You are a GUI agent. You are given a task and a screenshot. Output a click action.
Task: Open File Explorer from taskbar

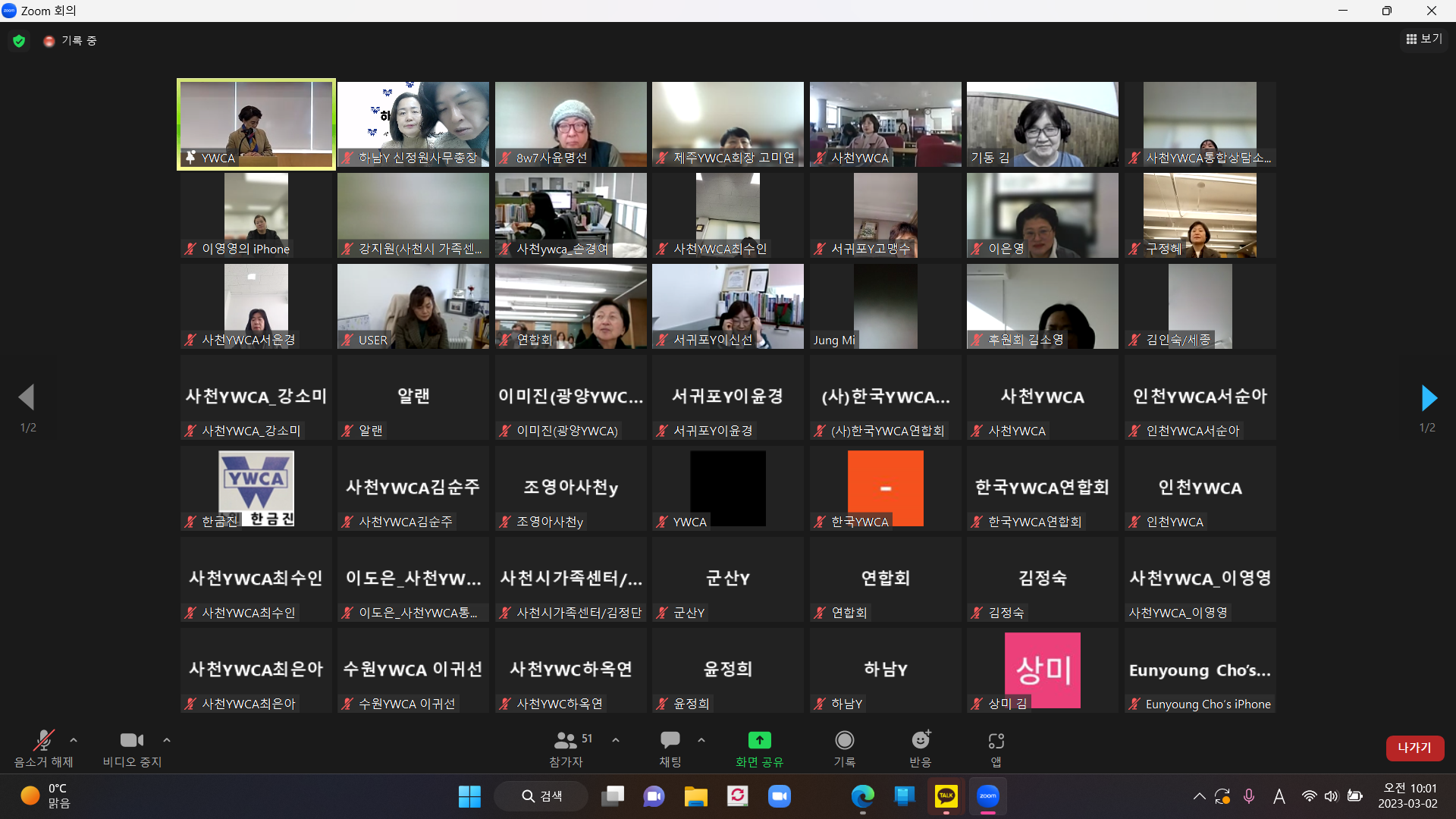[x=695, y=796]
